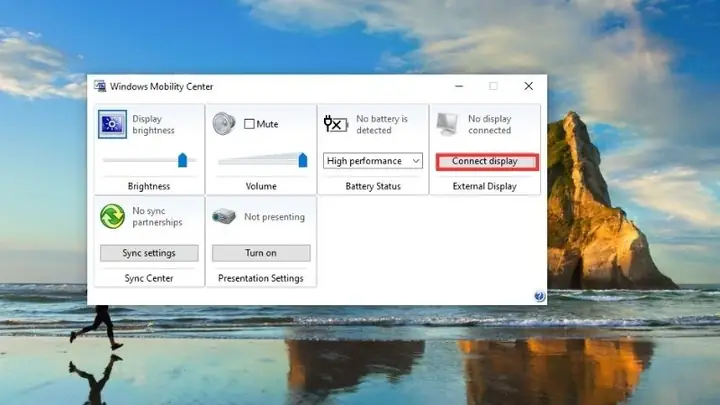The height and width of the screenshot is (405, 720).
Task: Click 'Display brightness' text
Action: tap(153, 124)
